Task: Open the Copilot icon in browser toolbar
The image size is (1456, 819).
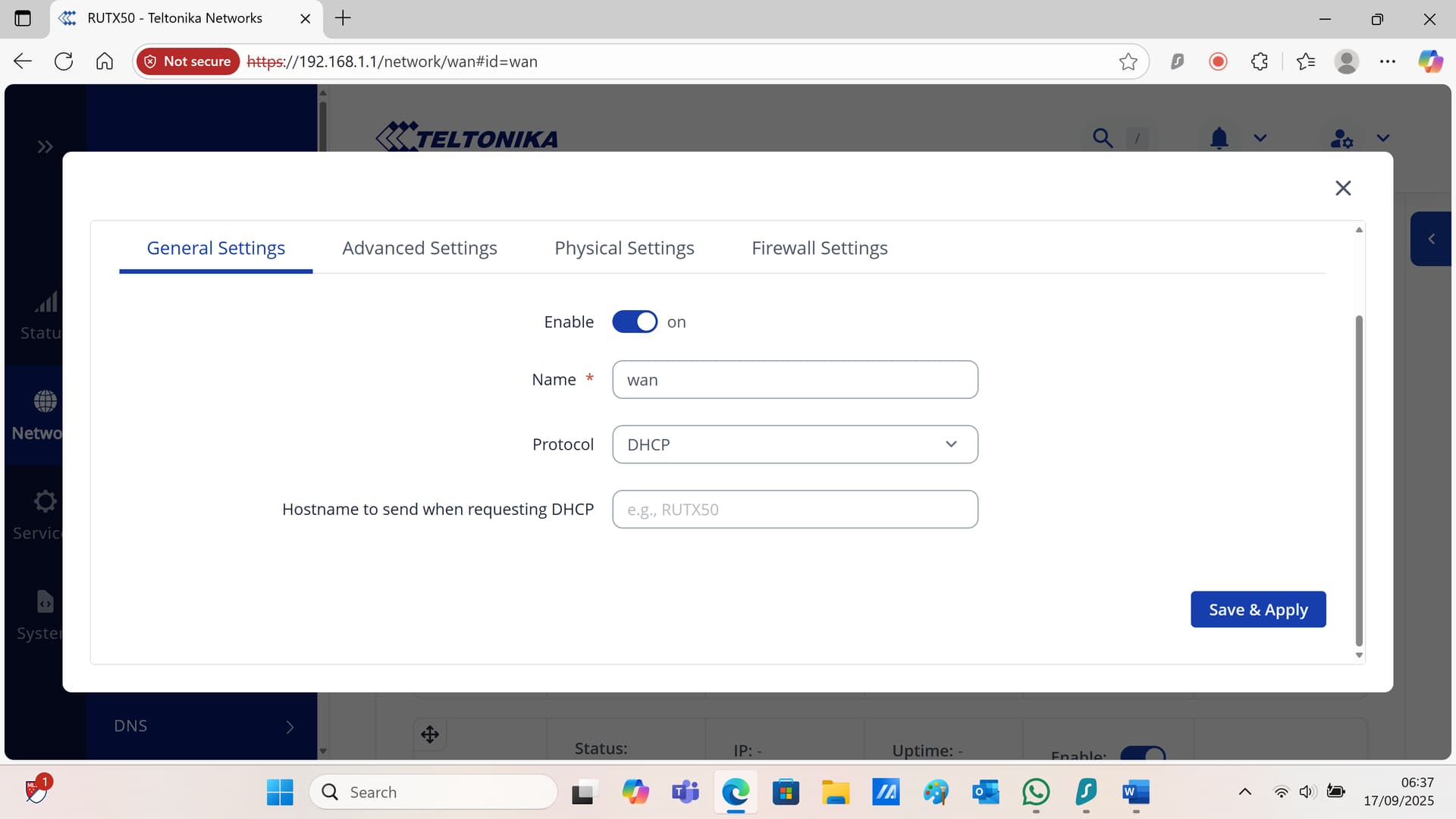Action: (1430, 61)
